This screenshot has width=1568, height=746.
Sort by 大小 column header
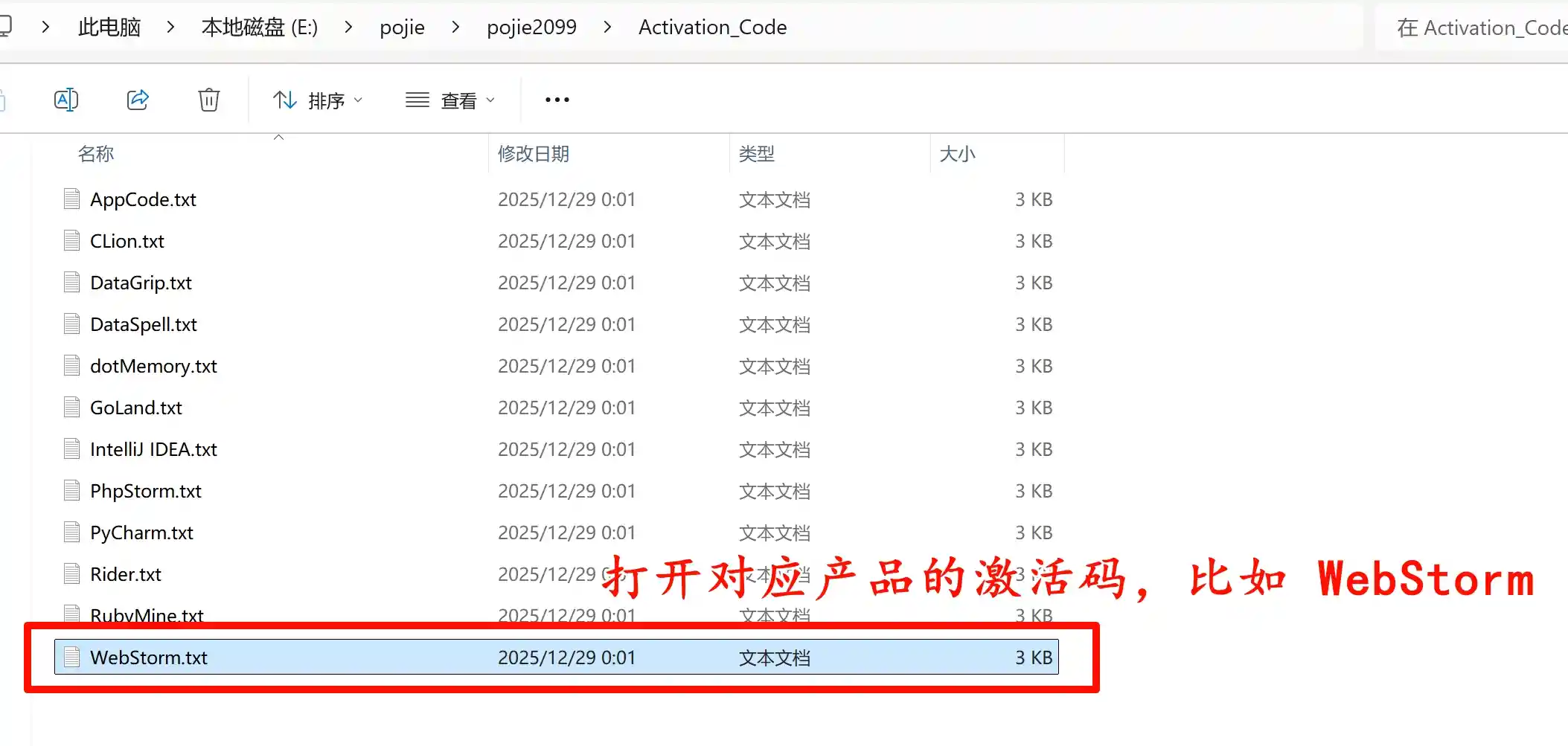(x=957, y=154)
